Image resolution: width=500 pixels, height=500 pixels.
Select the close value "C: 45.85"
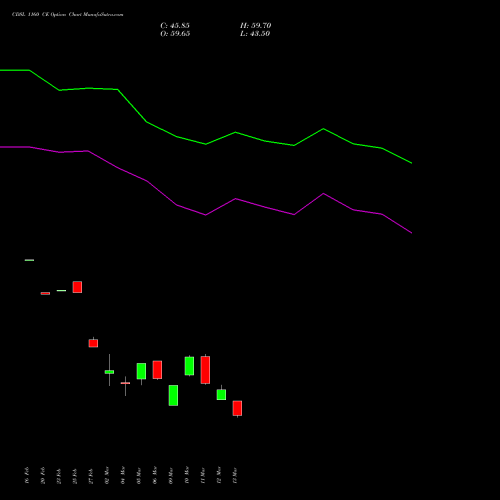point(175,26)
